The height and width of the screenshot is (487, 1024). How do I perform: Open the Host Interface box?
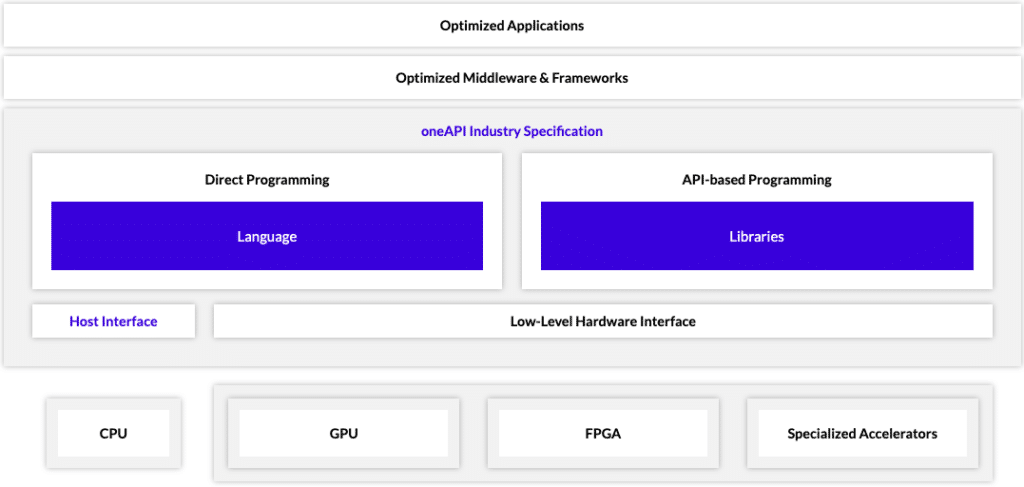click(114, 321)
